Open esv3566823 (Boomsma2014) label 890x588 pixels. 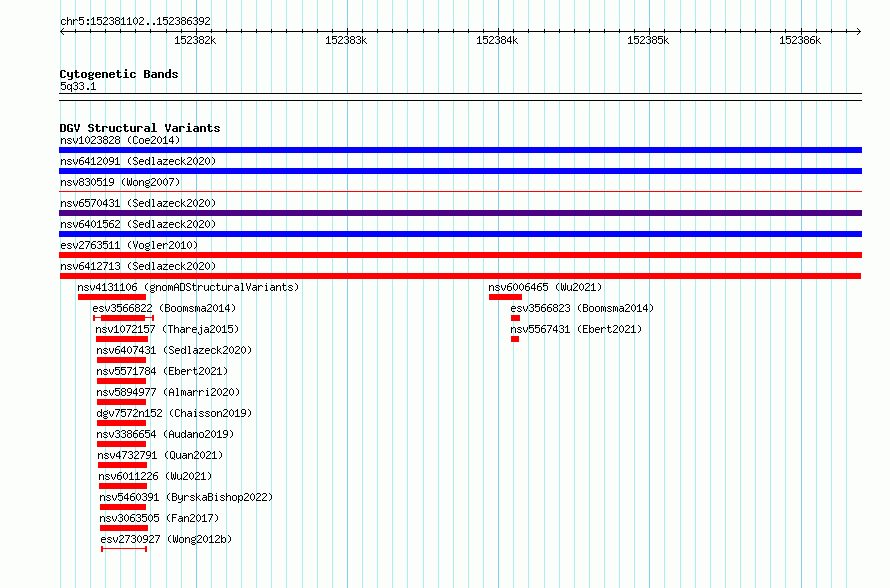[x=582, y=308]
